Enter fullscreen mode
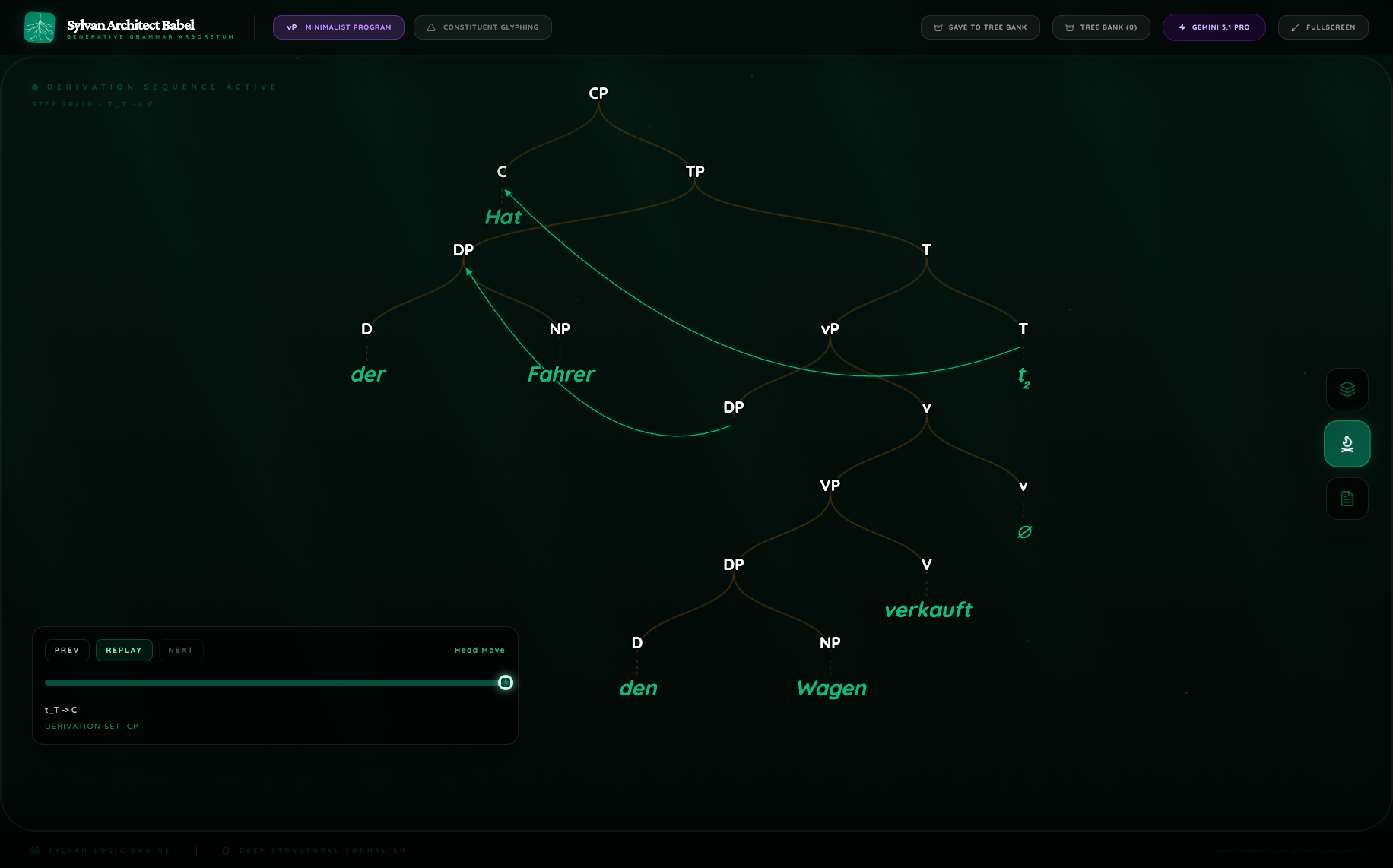The height and width of the screenshot is (868, 1393). tap(1322, 27)
